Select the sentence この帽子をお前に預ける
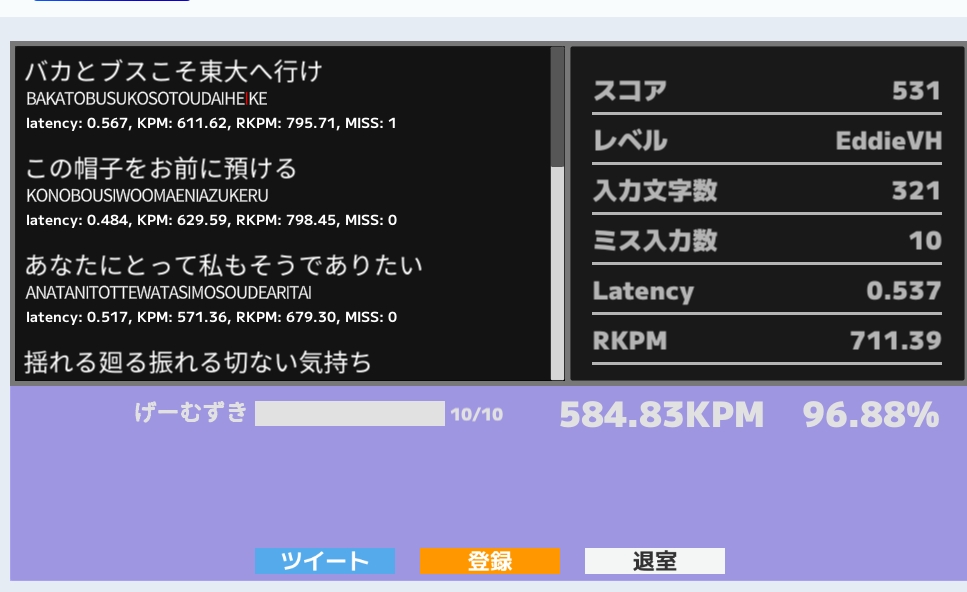This screenshot has width=967, height=592. coord(161,168)
